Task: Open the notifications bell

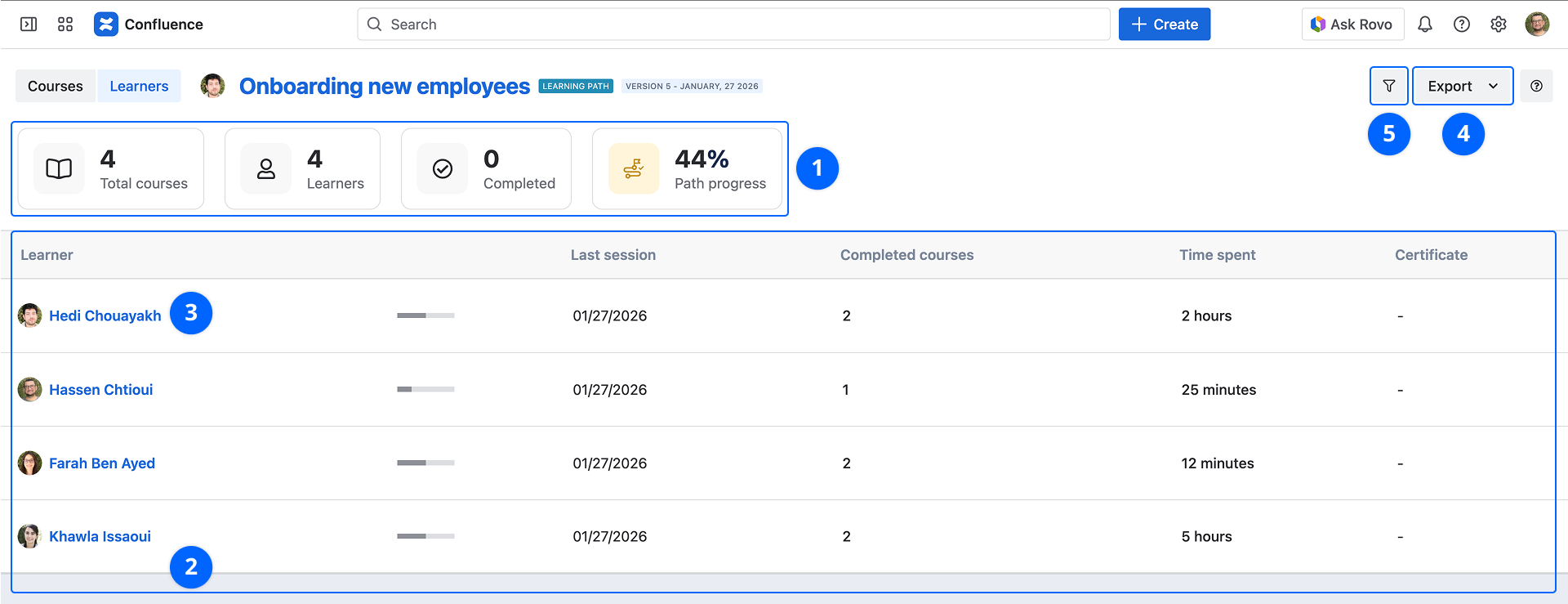Action: (x=1424, y=25)
